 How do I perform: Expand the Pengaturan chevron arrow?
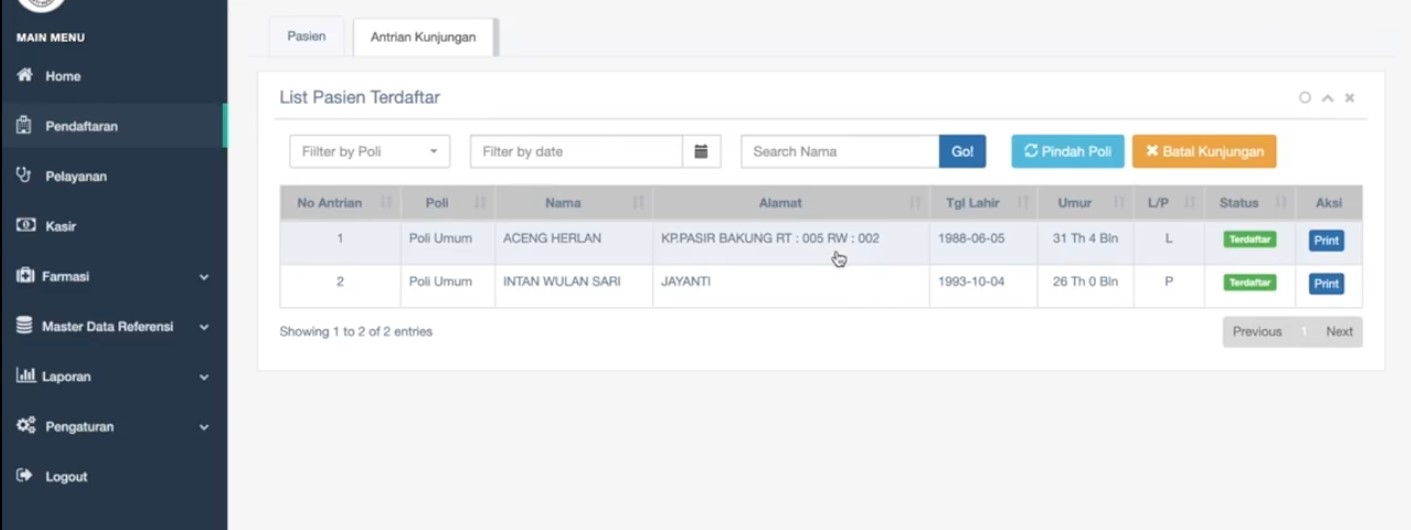204,427
